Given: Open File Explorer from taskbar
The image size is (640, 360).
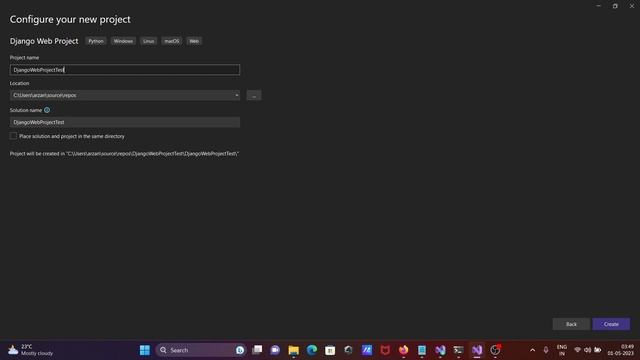Looking at the screenshot, I should (293, 350).
